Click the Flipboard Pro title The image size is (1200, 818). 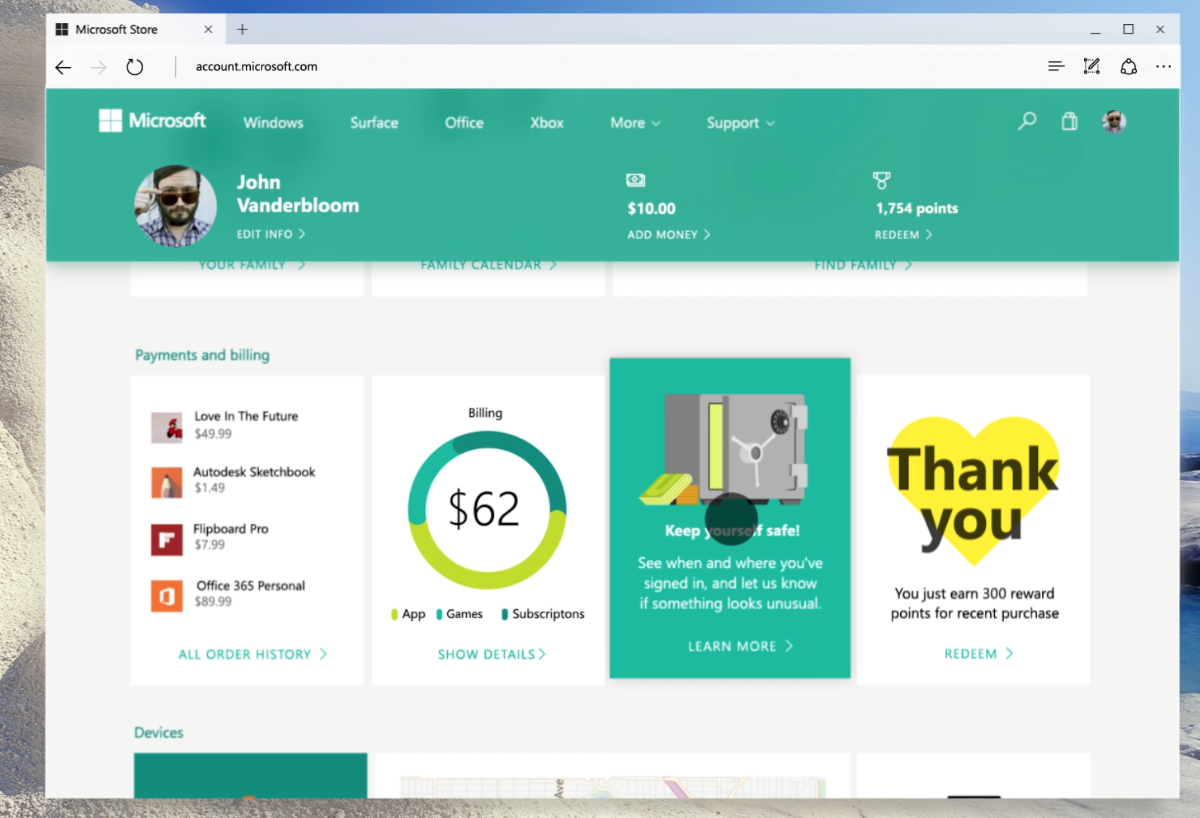[x=231, y=529]
